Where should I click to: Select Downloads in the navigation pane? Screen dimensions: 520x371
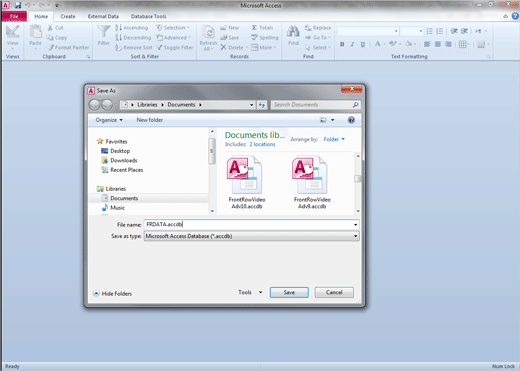124,160
